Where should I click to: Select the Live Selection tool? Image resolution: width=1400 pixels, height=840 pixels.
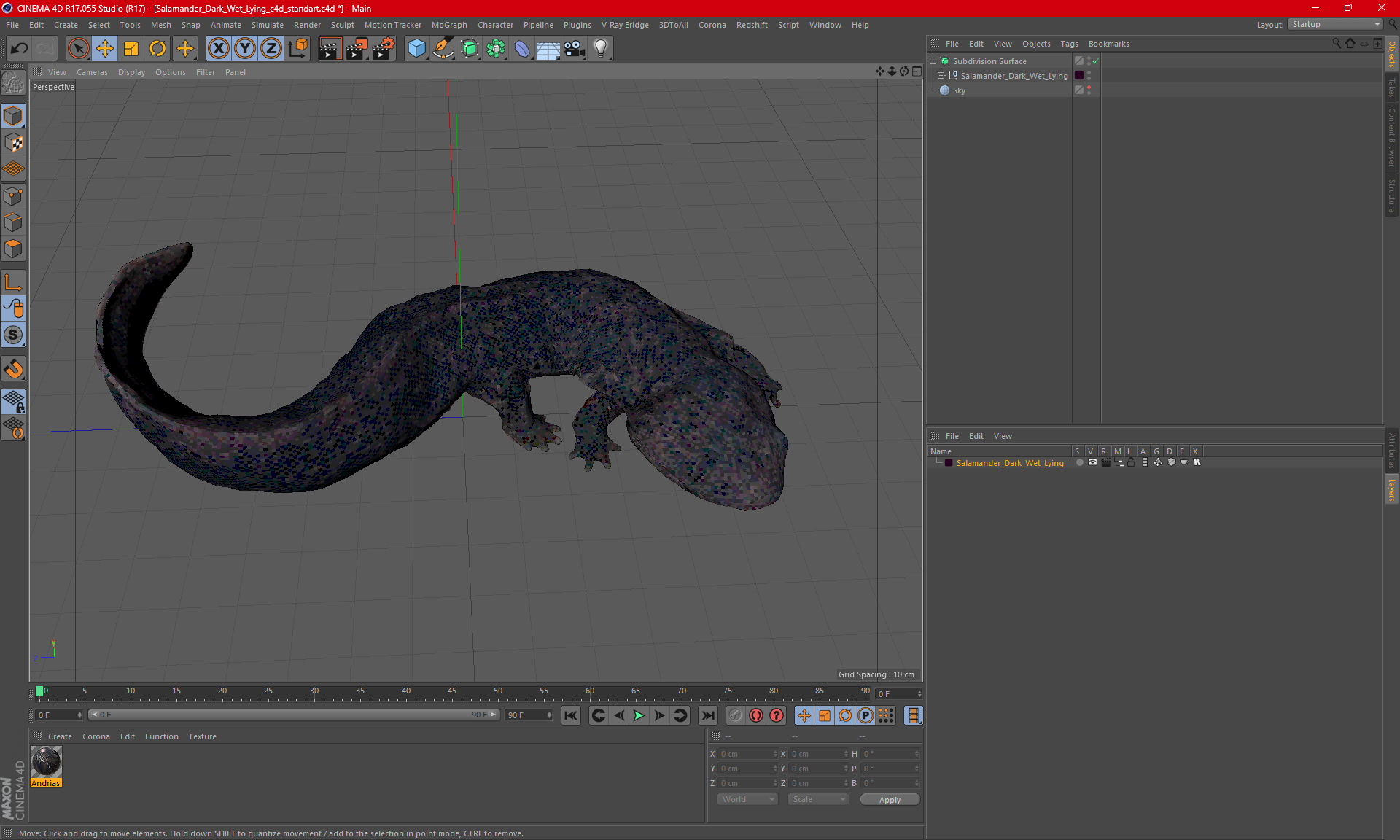pos(78,49)
